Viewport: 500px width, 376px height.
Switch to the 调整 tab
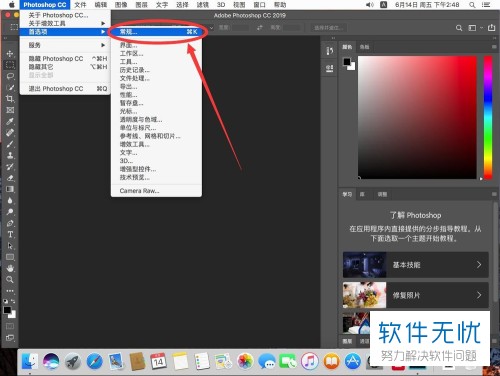(382, 194)
